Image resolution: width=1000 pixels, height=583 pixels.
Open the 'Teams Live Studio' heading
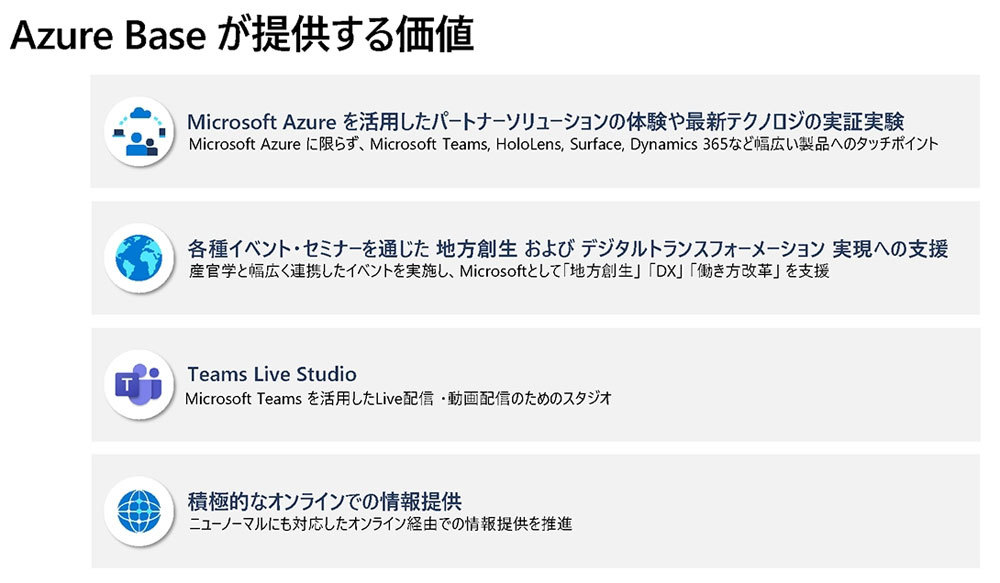pos(271,374)
